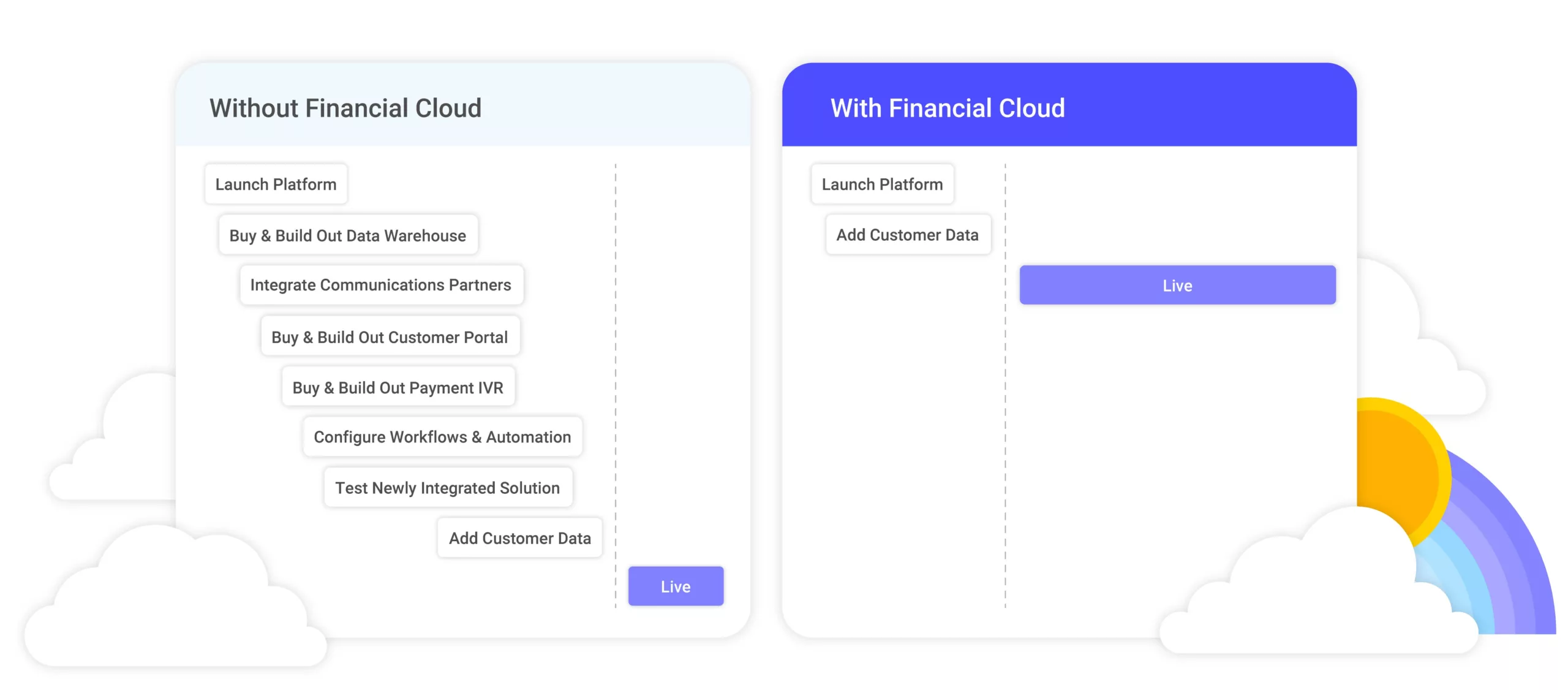Click Integrate Communications Partners step

380,285
